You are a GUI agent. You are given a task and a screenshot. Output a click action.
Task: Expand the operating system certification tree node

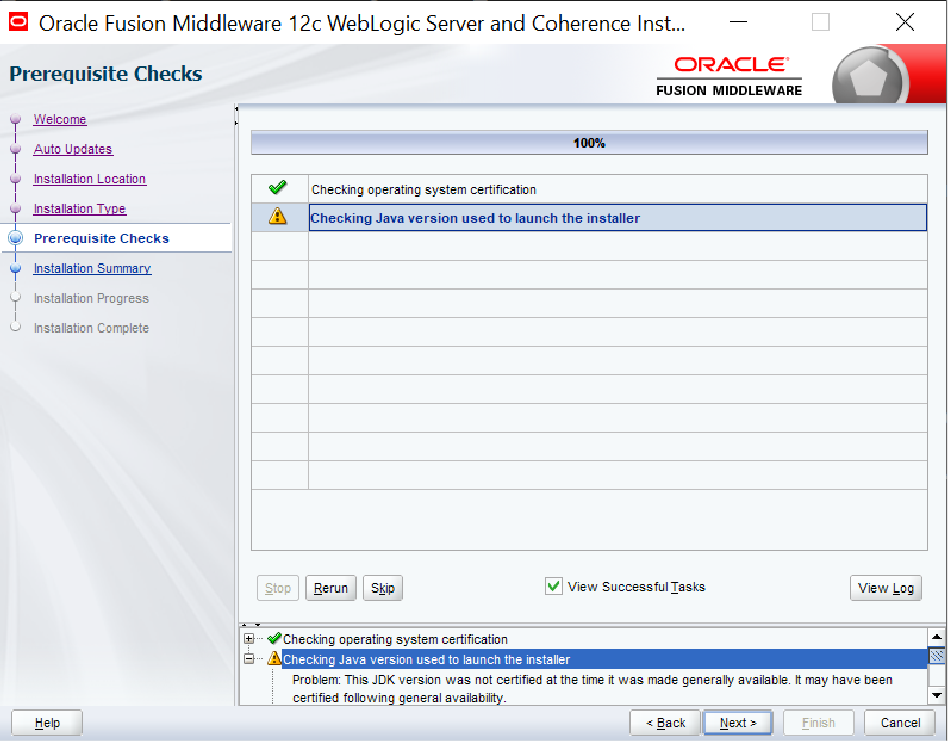click(249, 639)
